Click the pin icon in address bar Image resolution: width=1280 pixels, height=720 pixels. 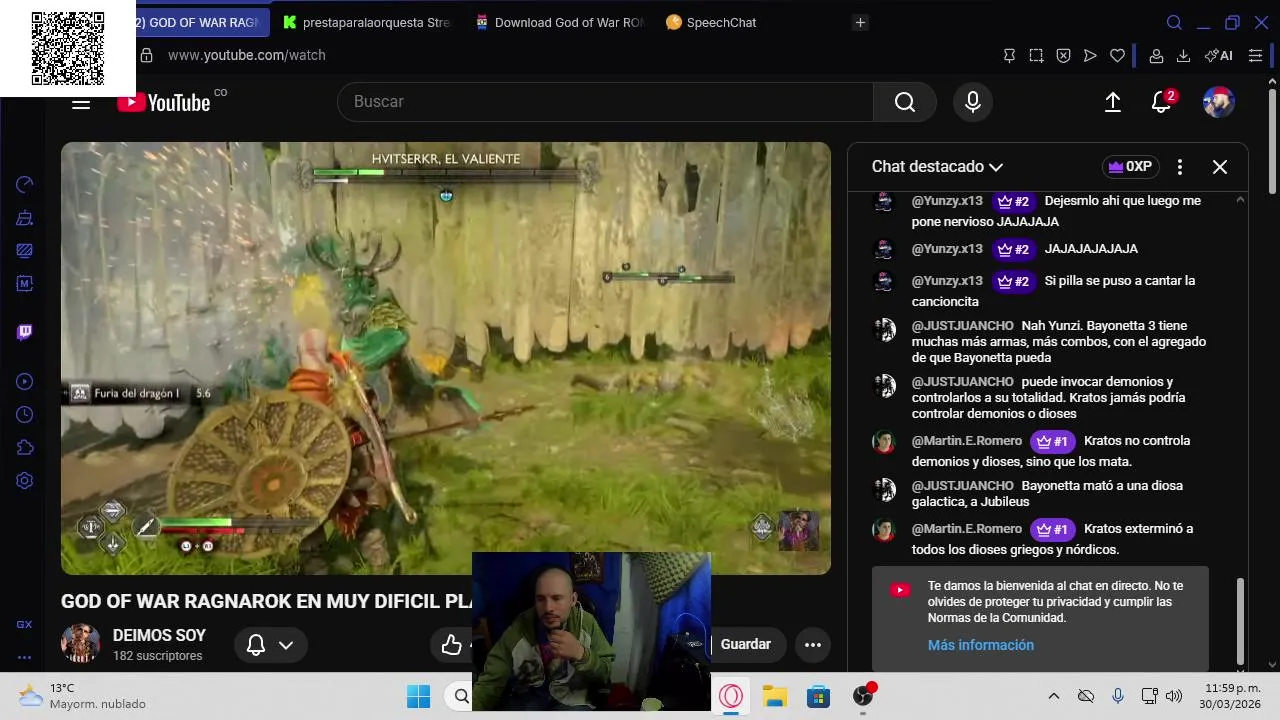(x=1009, y=55)
